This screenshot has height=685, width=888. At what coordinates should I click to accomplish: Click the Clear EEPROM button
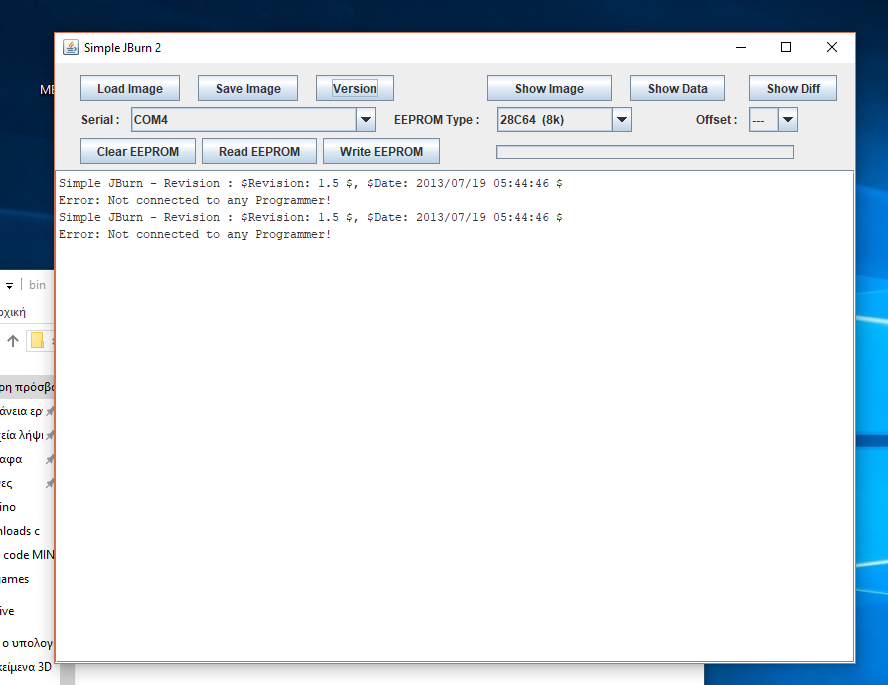[x=138, y=152]
